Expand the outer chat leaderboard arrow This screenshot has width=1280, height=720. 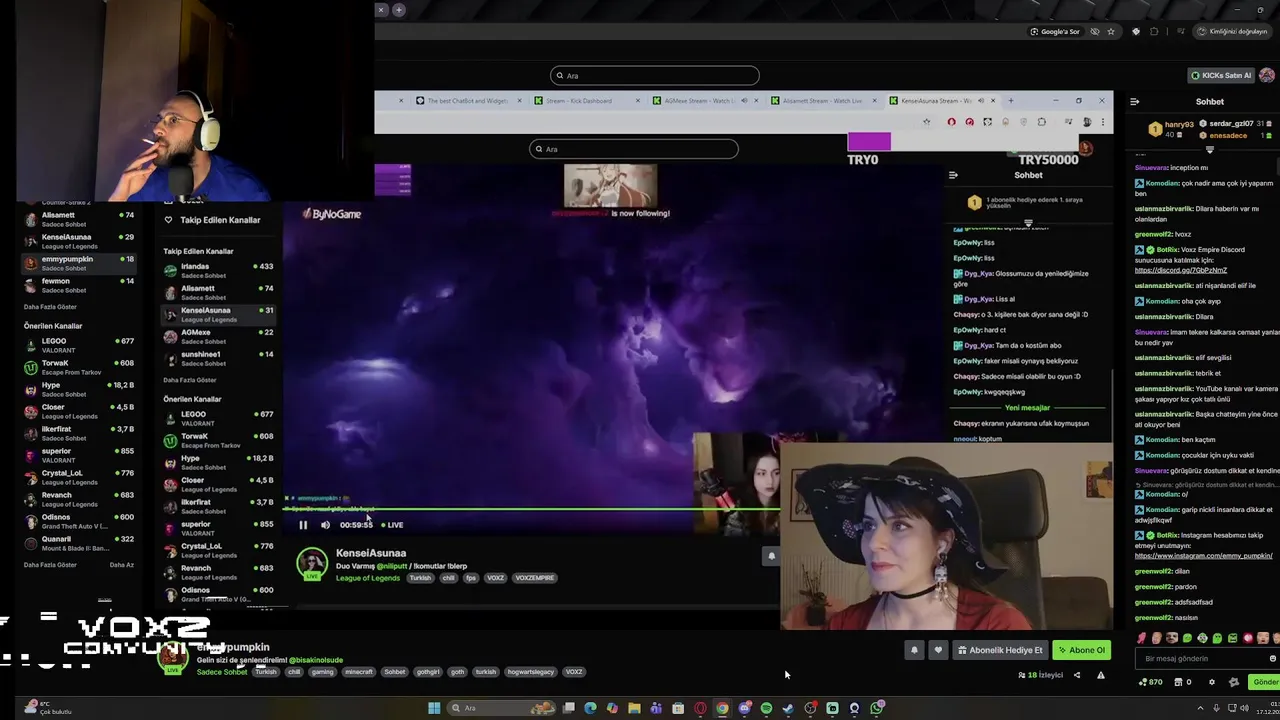tap(1209, 149)
